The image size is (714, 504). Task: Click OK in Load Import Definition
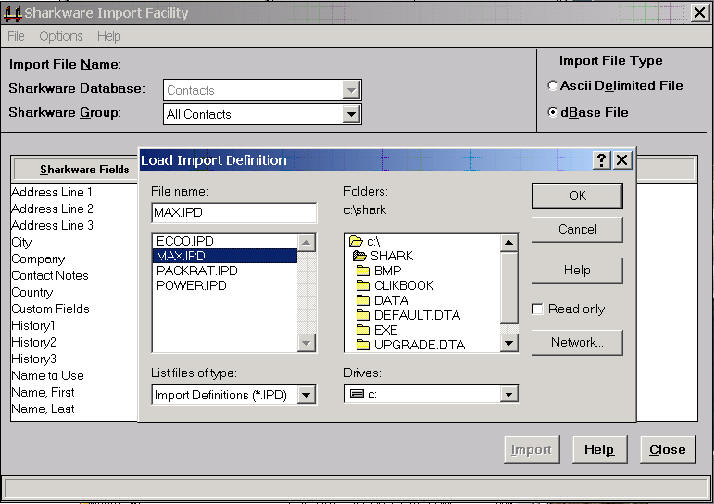click(x=577, y=196)
